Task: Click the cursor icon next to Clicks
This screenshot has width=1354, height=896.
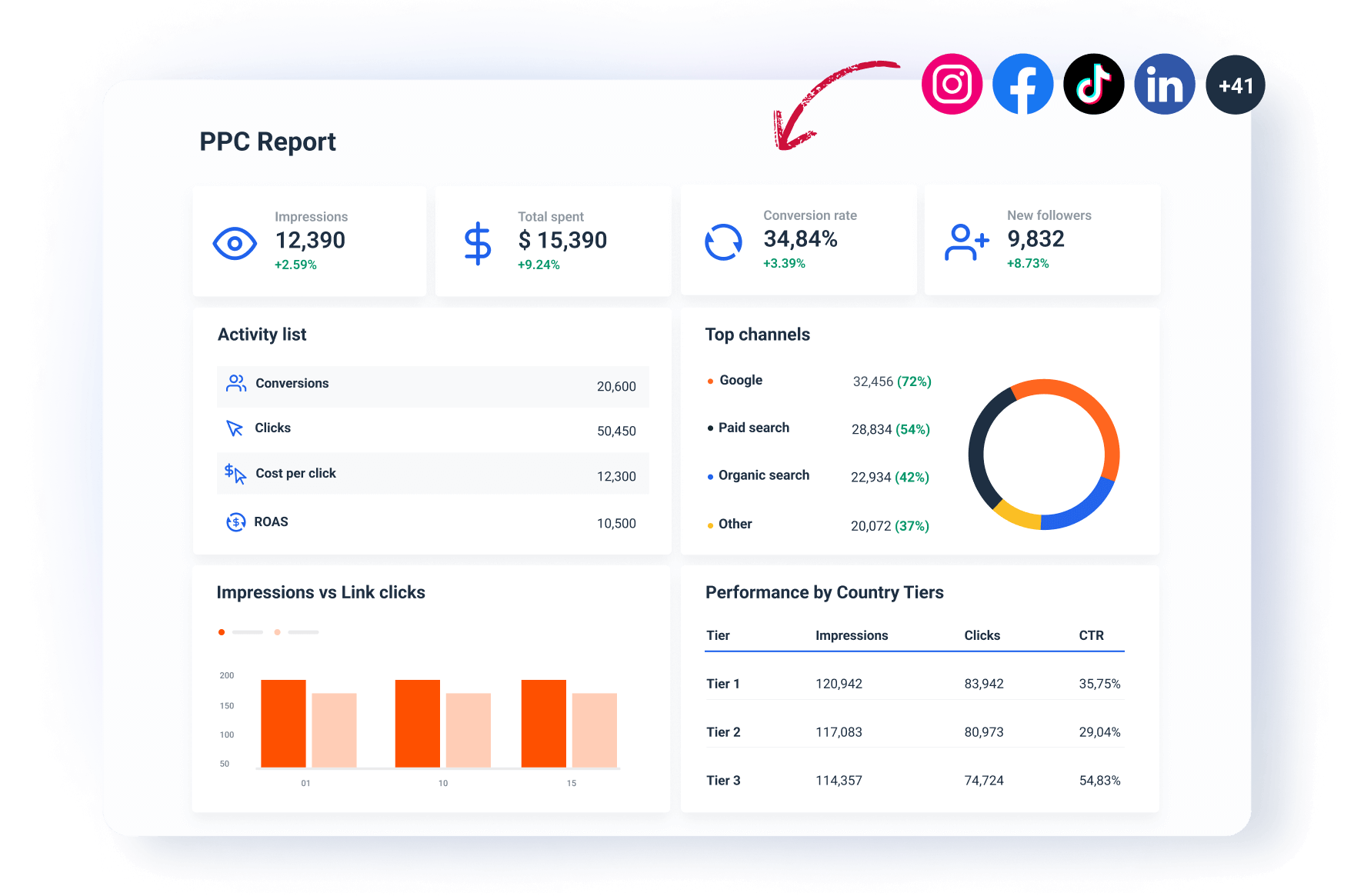Action: coord(235,429)
